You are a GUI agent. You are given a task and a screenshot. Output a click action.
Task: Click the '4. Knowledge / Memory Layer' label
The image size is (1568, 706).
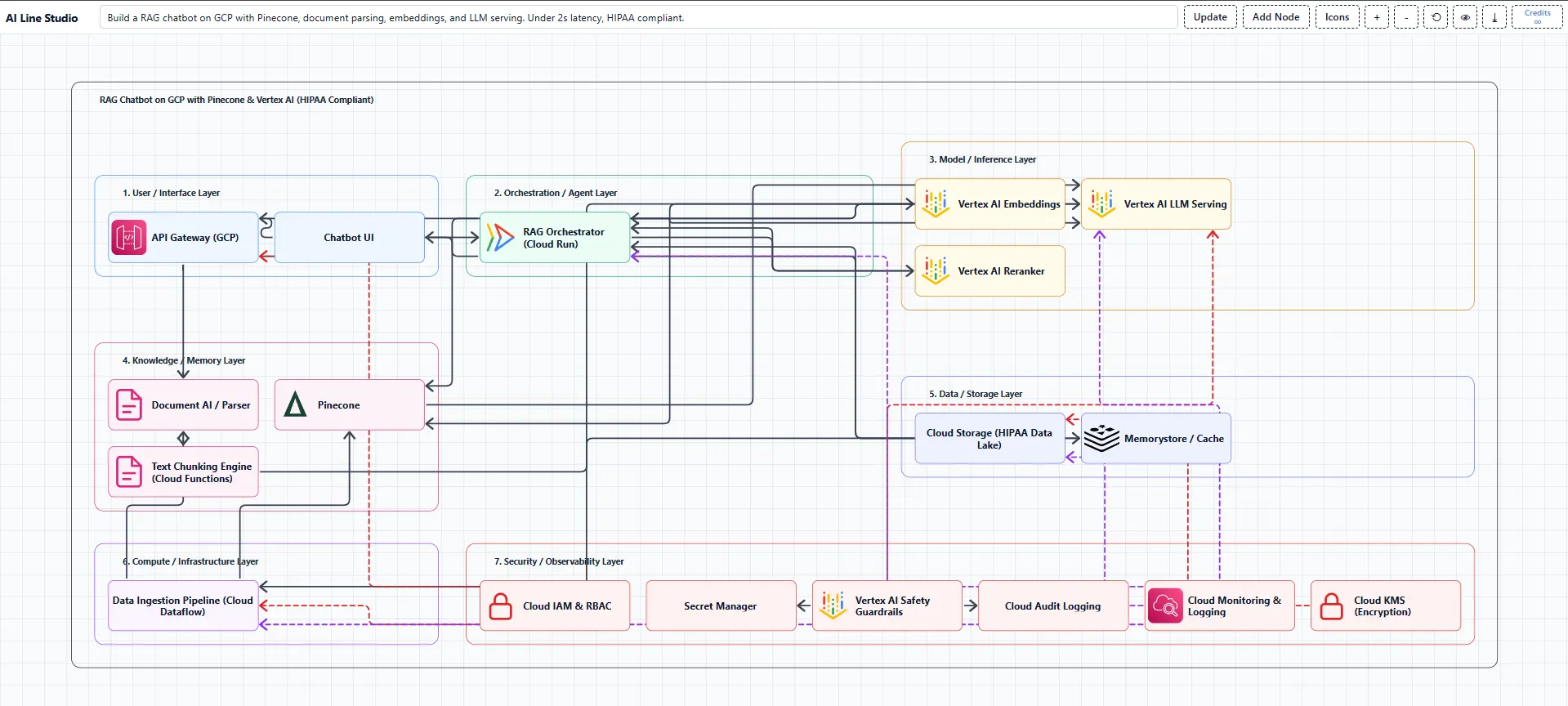click(x=184, y=360)
